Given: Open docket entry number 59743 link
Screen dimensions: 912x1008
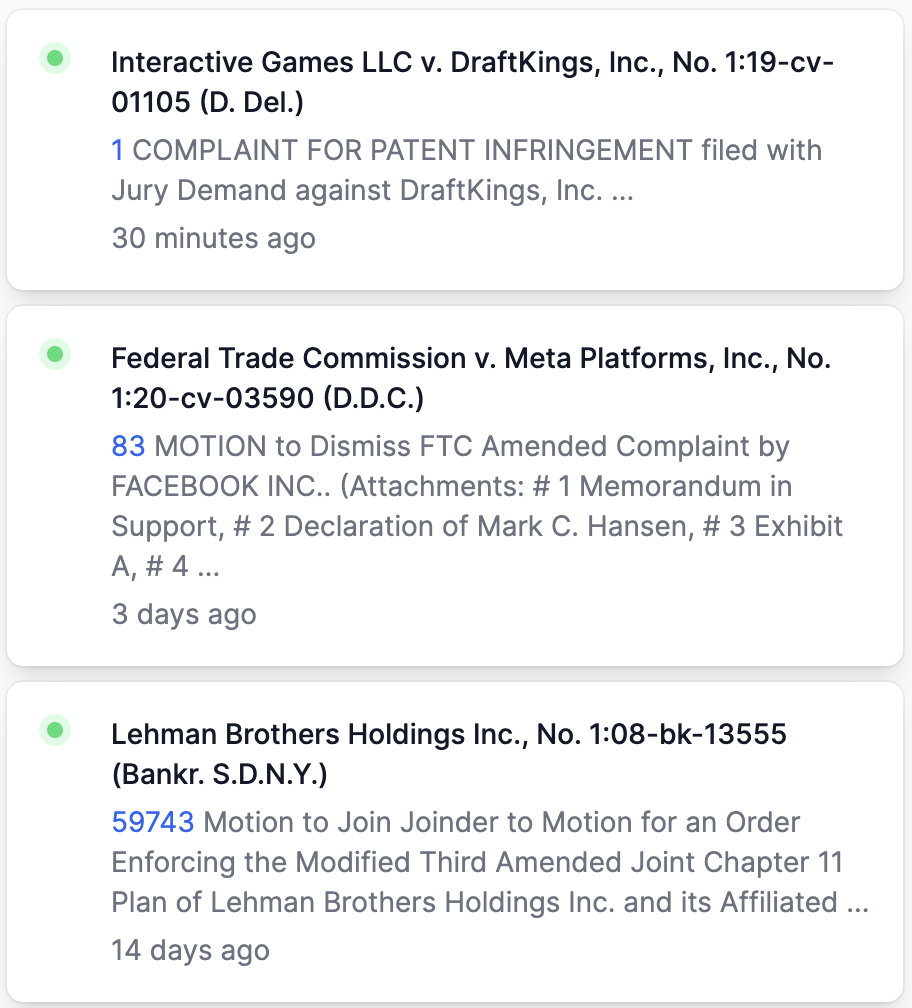Looking at the screenshot, I should (153, 822).
